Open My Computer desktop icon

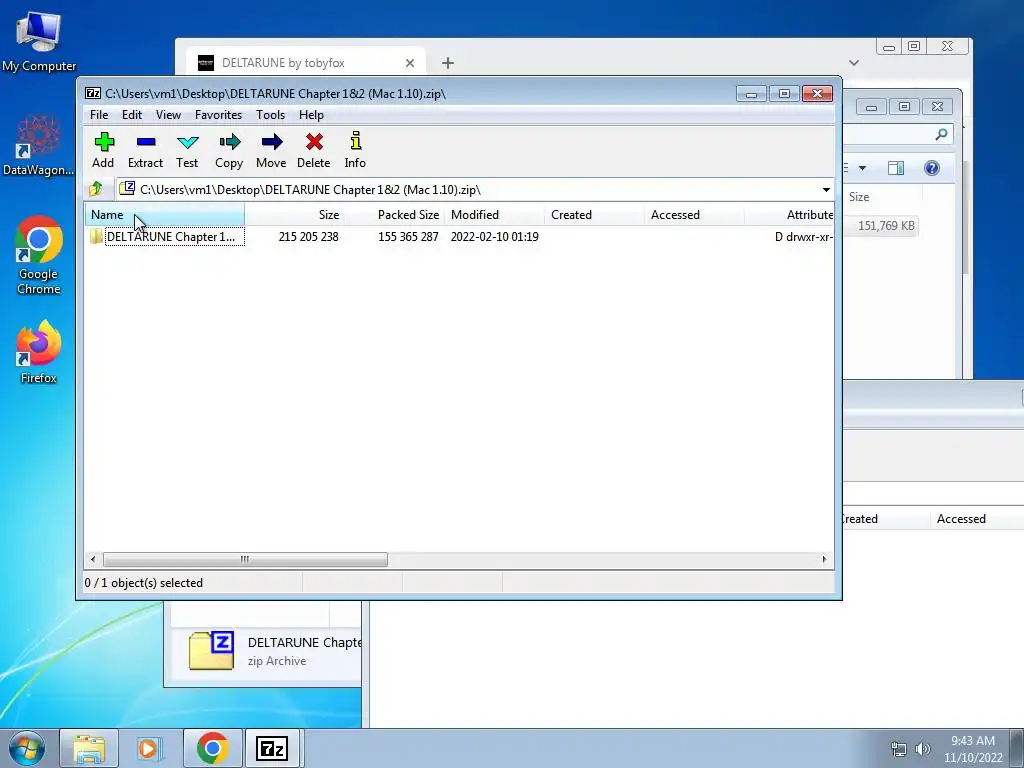coord(39,42)
